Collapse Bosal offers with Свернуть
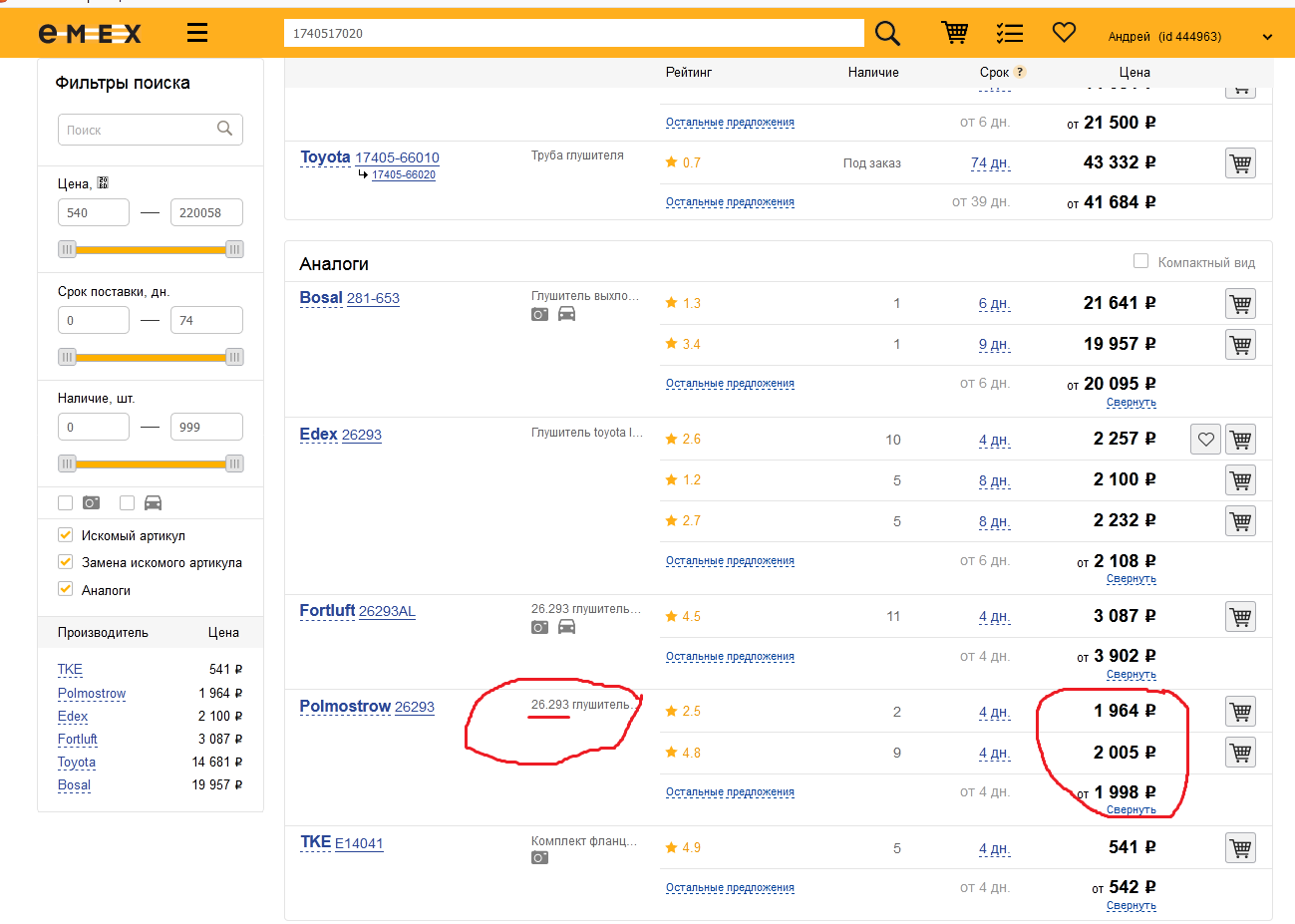Image resolution: width=1295 pixels, height=924 pixels. tap(1132, 403)
